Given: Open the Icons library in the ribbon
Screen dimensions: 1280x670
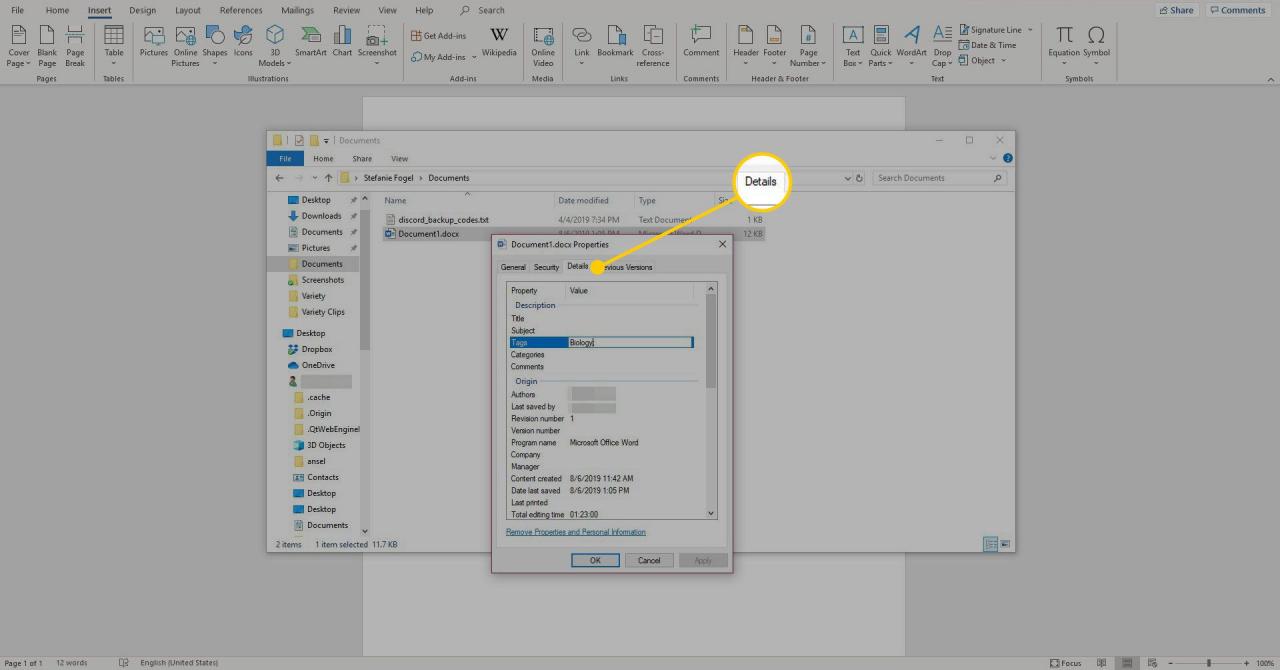Looking at the screenshot, I should click(x=243, y=42).
